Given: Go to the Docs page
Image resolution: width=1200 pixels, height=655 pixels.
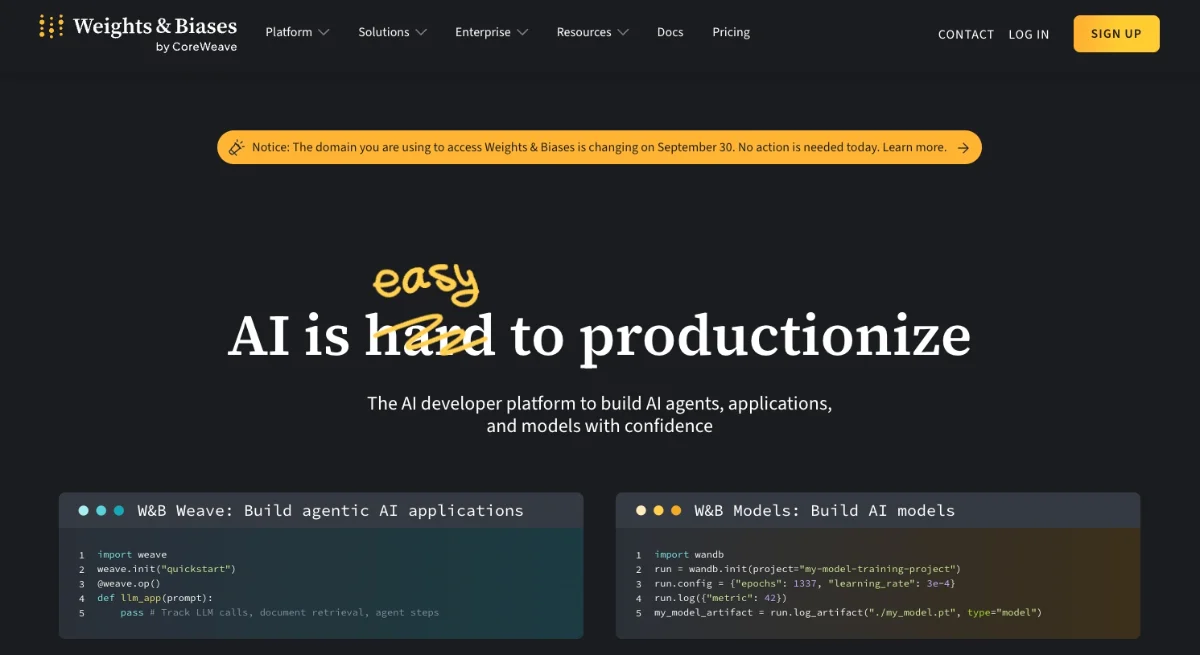Looking at the screenshot, I should pos(670,32).
